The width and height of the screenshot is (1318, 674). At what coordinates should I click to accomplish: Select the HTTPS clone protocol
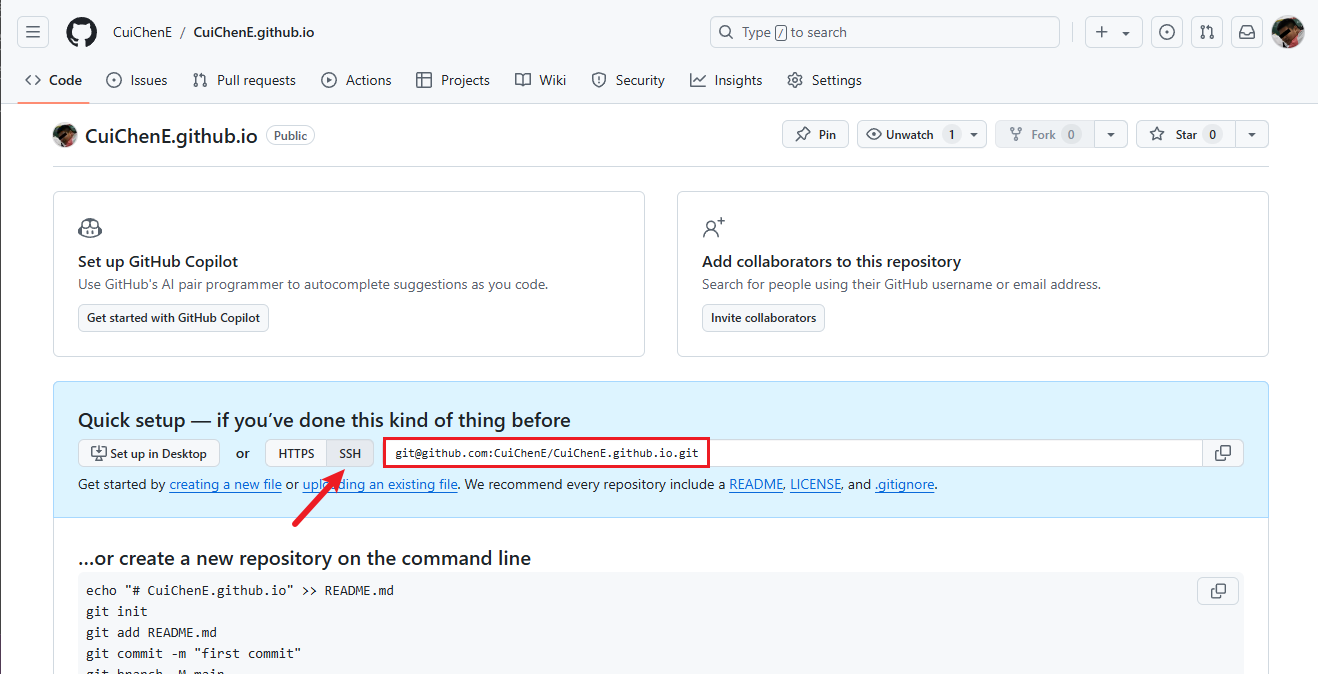(296, 453)
